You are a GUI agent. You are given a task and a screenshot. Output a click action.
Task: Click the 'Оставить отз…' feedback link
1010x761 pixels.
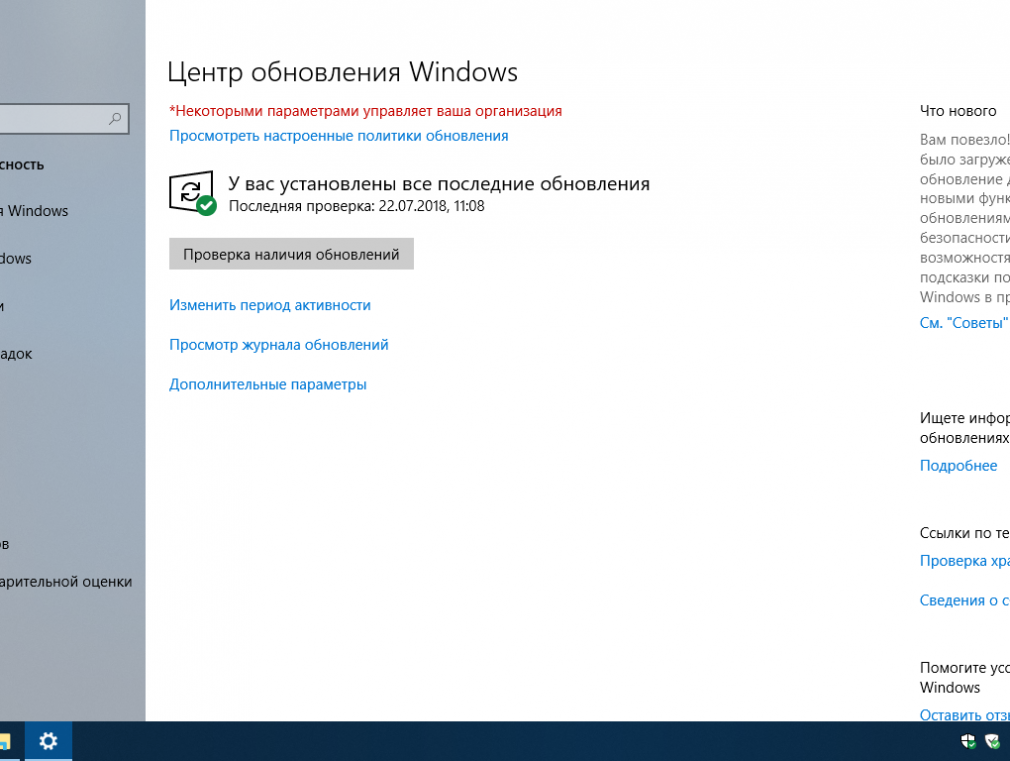965,715
